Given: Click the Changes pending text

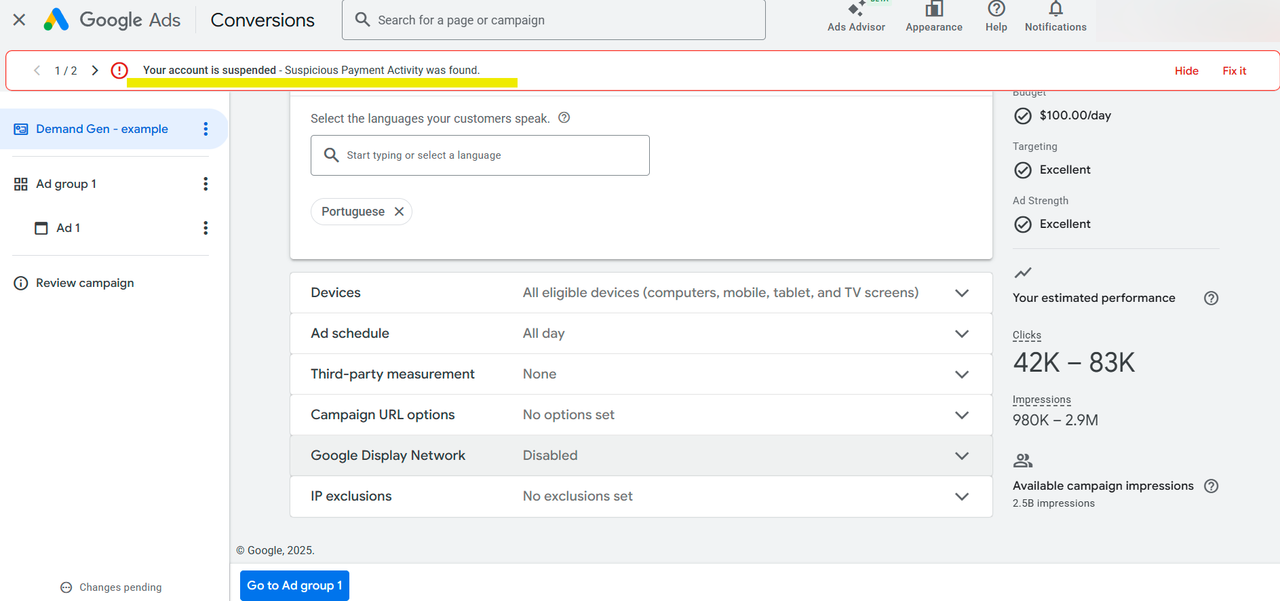Looking at the screenshot, I should pyautogui.click(x=120, y=588).
